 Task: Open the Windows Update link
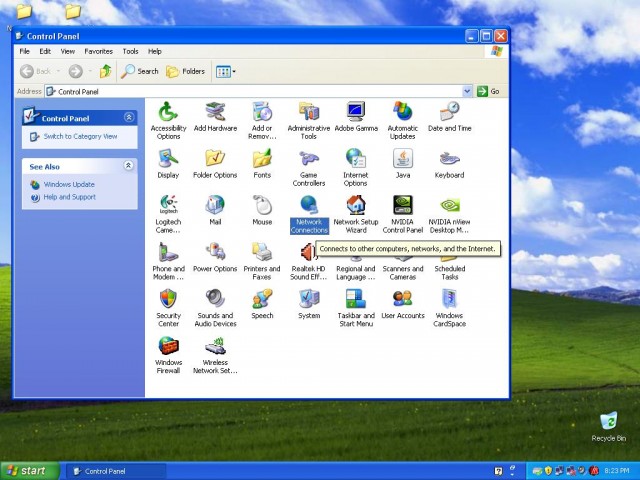coord(69,184)
